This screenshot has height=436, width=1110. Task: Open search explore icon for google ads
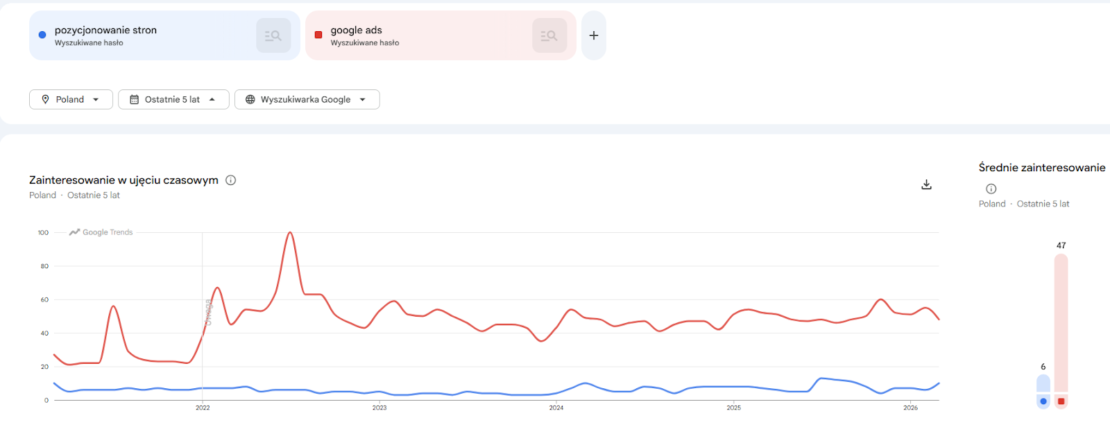[x=549, y=35]
